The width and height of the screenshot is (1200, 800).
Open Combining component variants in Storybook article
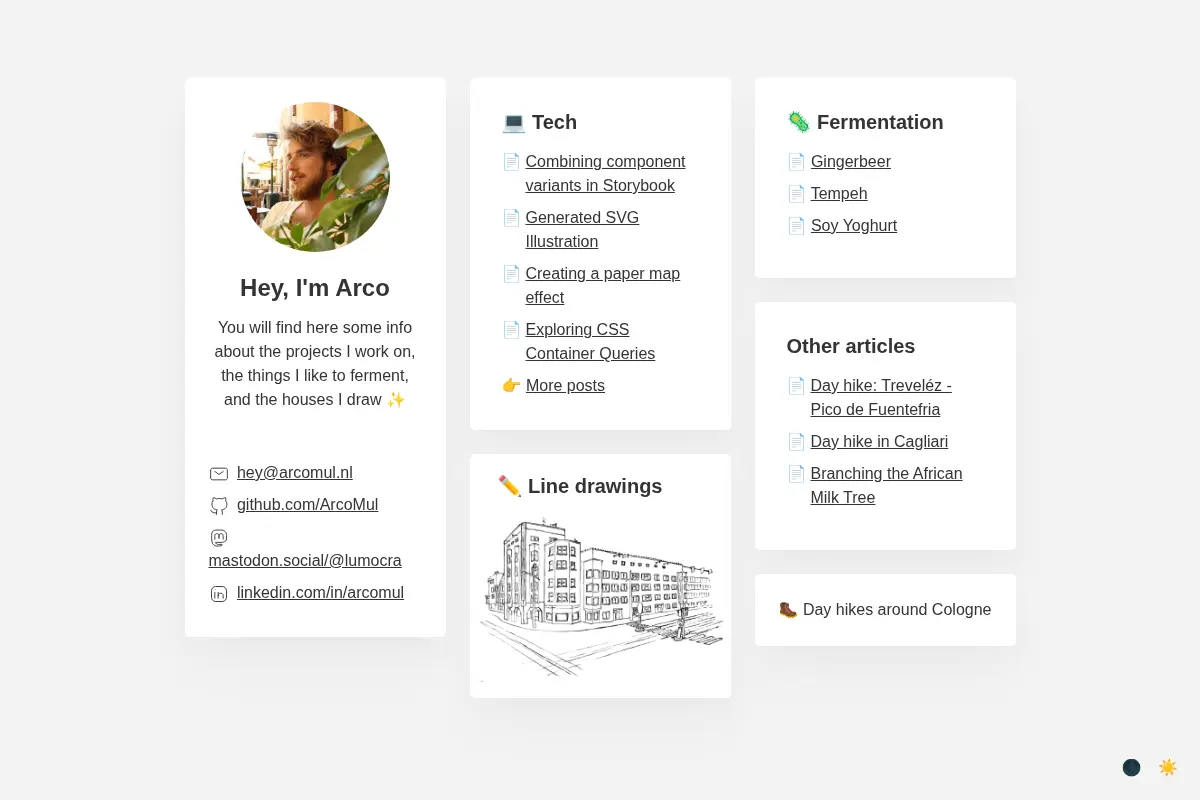(x=605, y=174)
